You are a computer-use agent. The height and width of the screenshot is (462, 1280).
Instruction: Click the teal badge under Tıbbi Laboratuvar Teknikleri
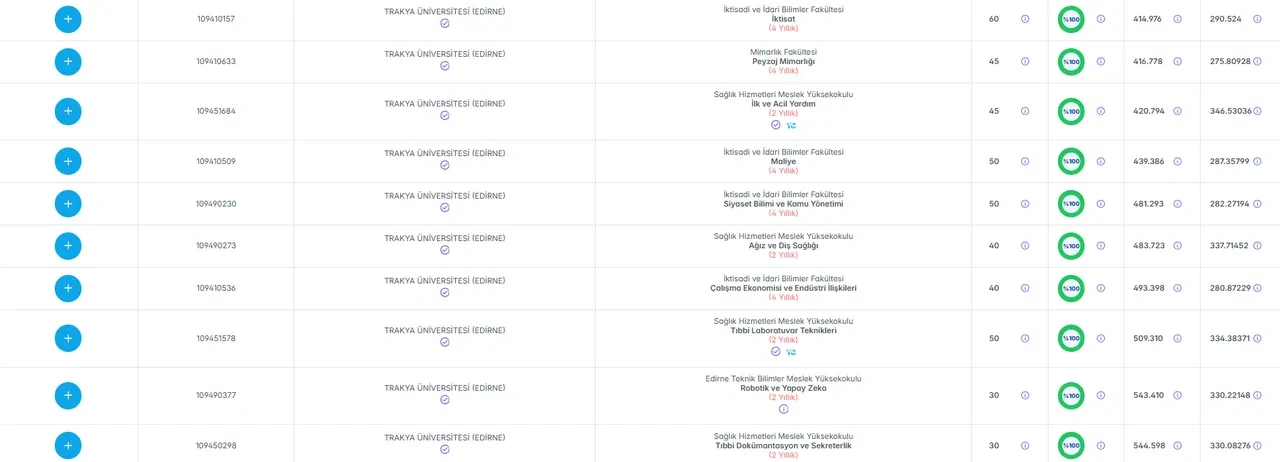(x=791, y=352)
